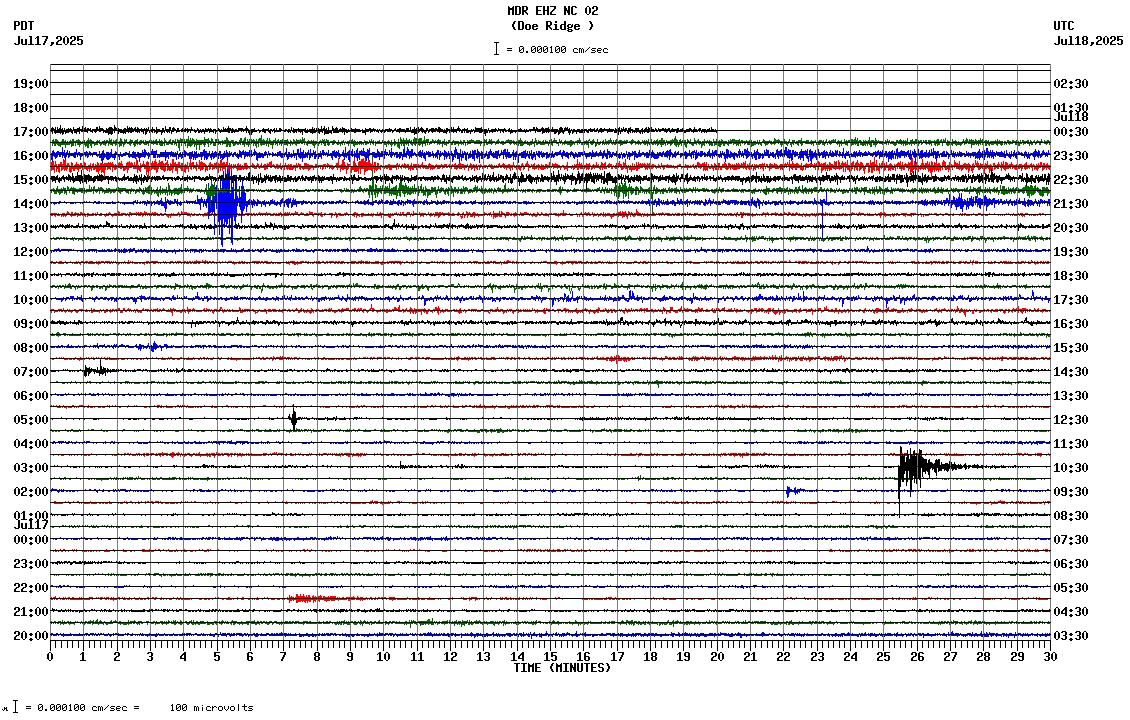Click the '21:30' UTC row label

(x=1071, y=204)
